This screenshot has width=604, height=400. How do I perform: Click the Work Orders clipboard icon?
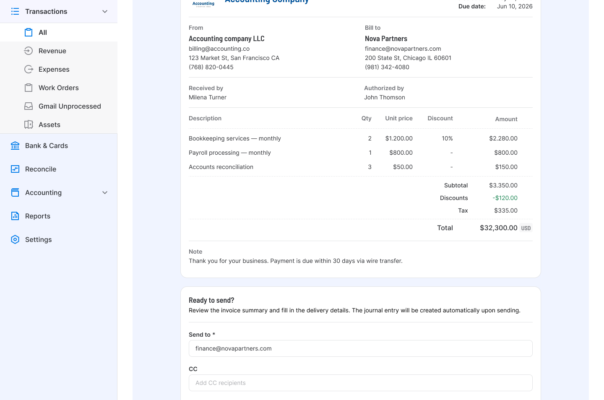[x=29, y=88]
